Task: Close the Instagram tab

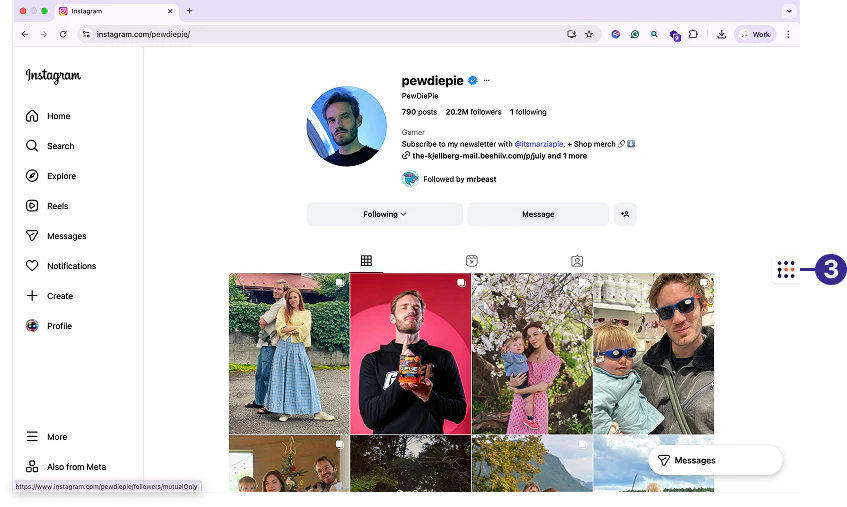Action: 170,11
